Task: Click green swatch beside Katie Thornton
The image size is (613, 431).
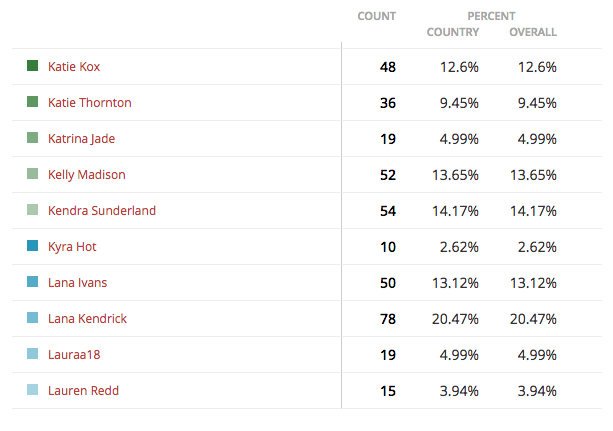Action: (32, 102)
